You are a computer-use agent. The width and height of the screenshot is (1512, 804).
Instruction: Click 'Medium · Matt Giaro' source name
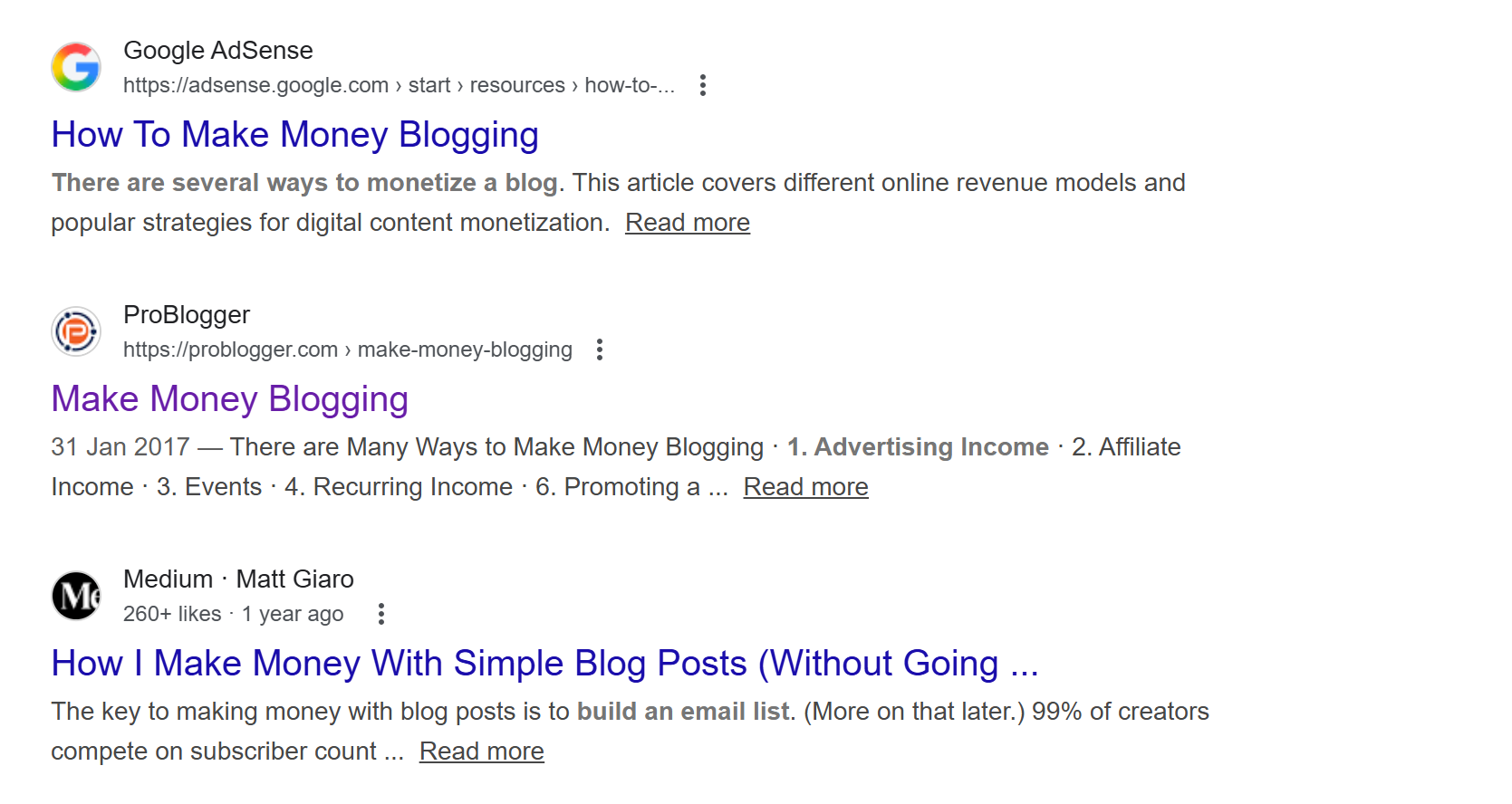click(x=239, y=579)
